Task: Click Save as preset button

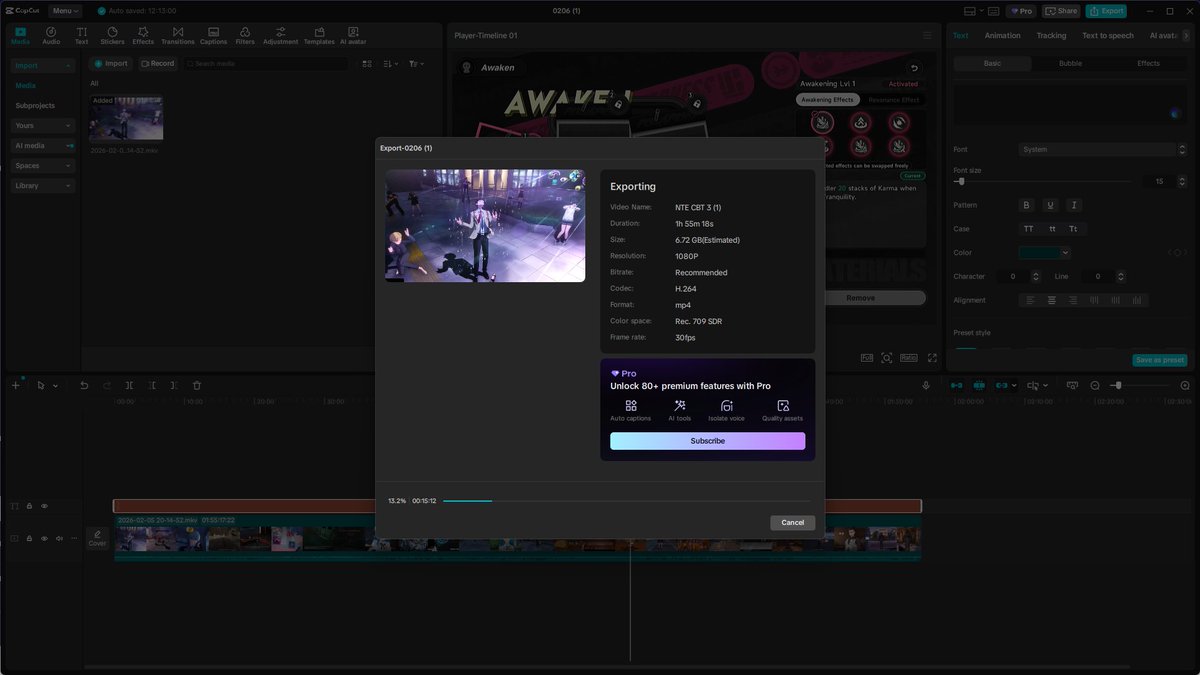Action: click(1159, 360)
